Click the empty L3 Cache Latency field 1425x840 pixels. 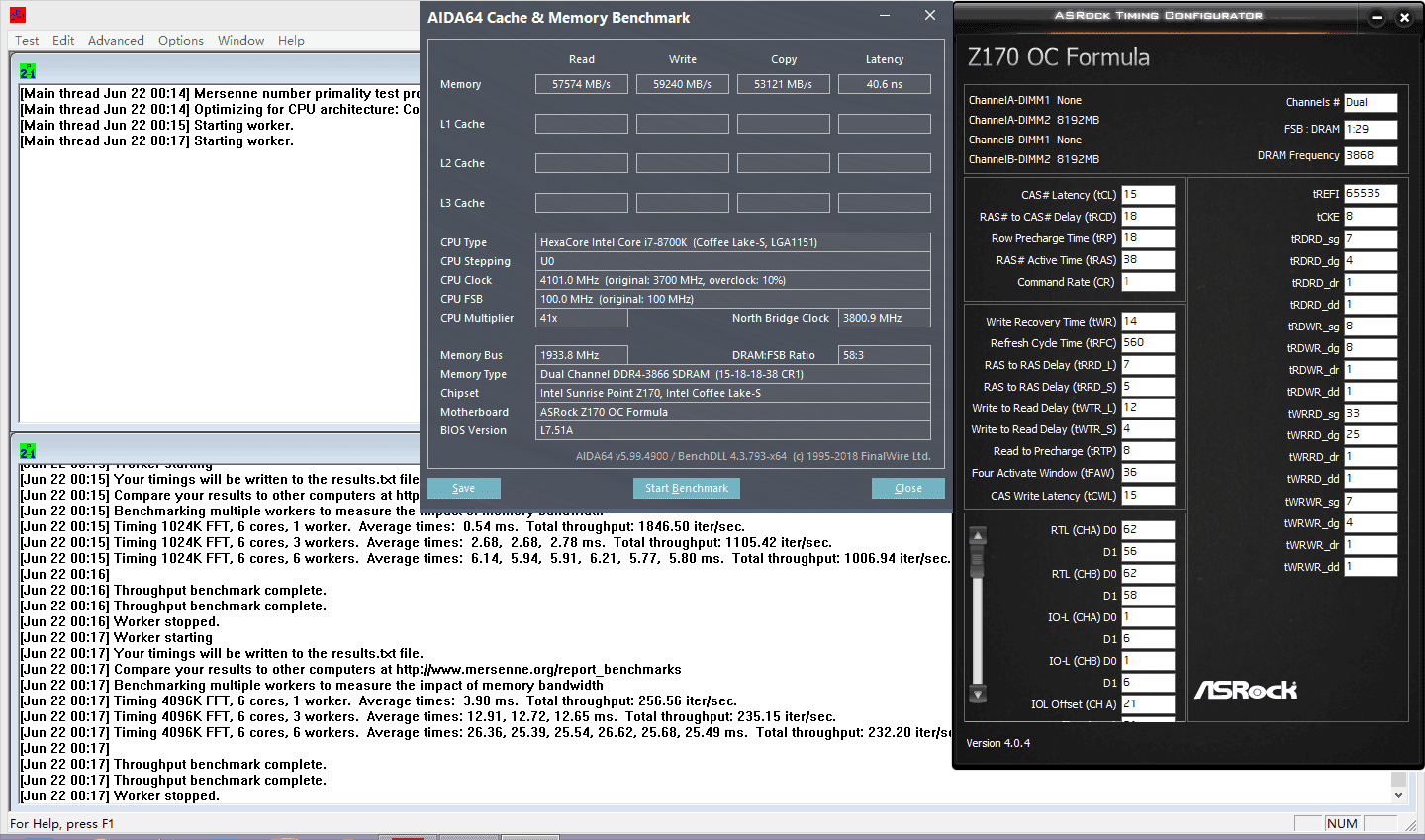pos(885,203)
